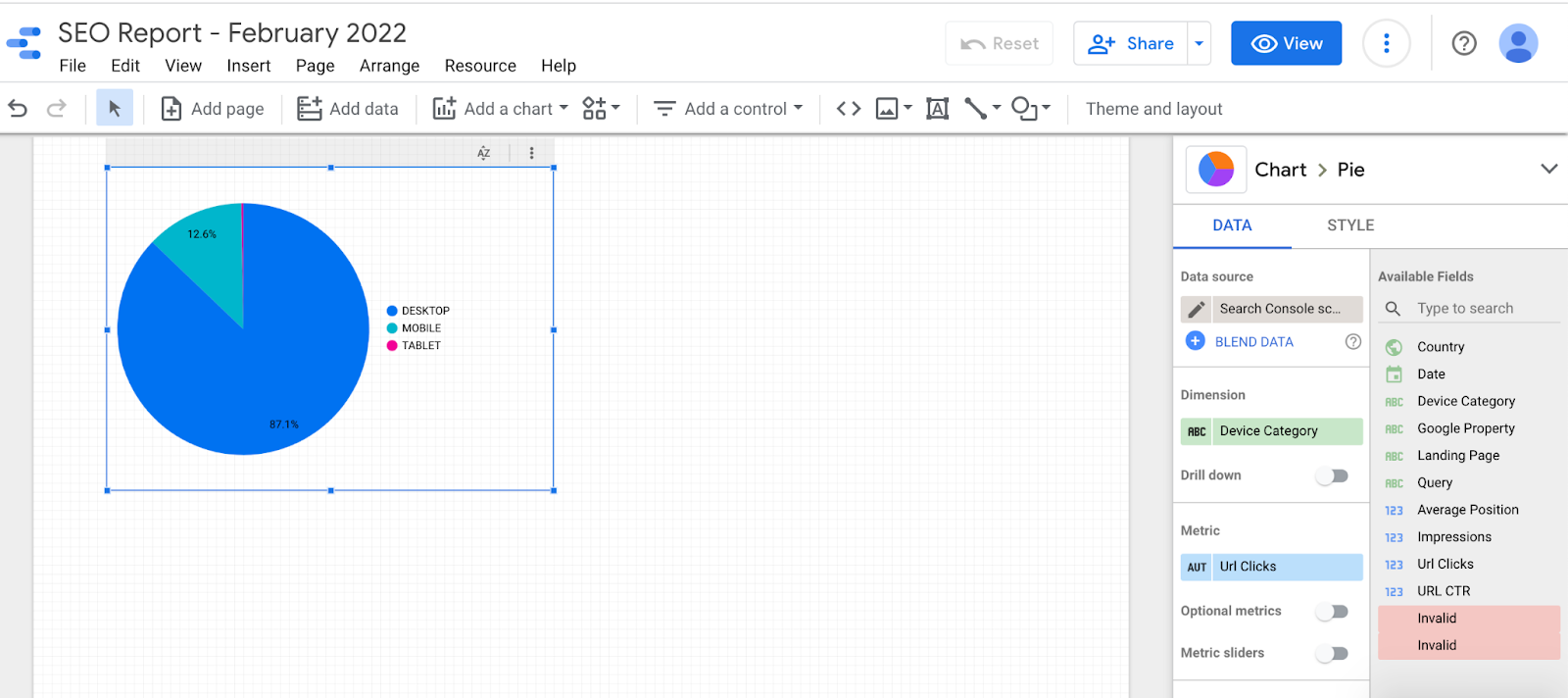Click the undo arrow icon
This screenshot has width=1568, height=698.
pyautogui.click(x=18, y=109)
